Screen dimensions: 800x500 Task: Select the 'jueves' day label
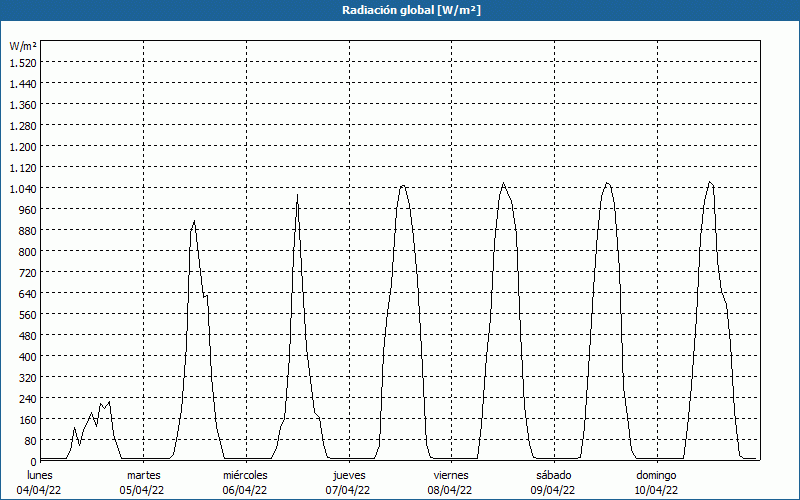click(349, 476)
